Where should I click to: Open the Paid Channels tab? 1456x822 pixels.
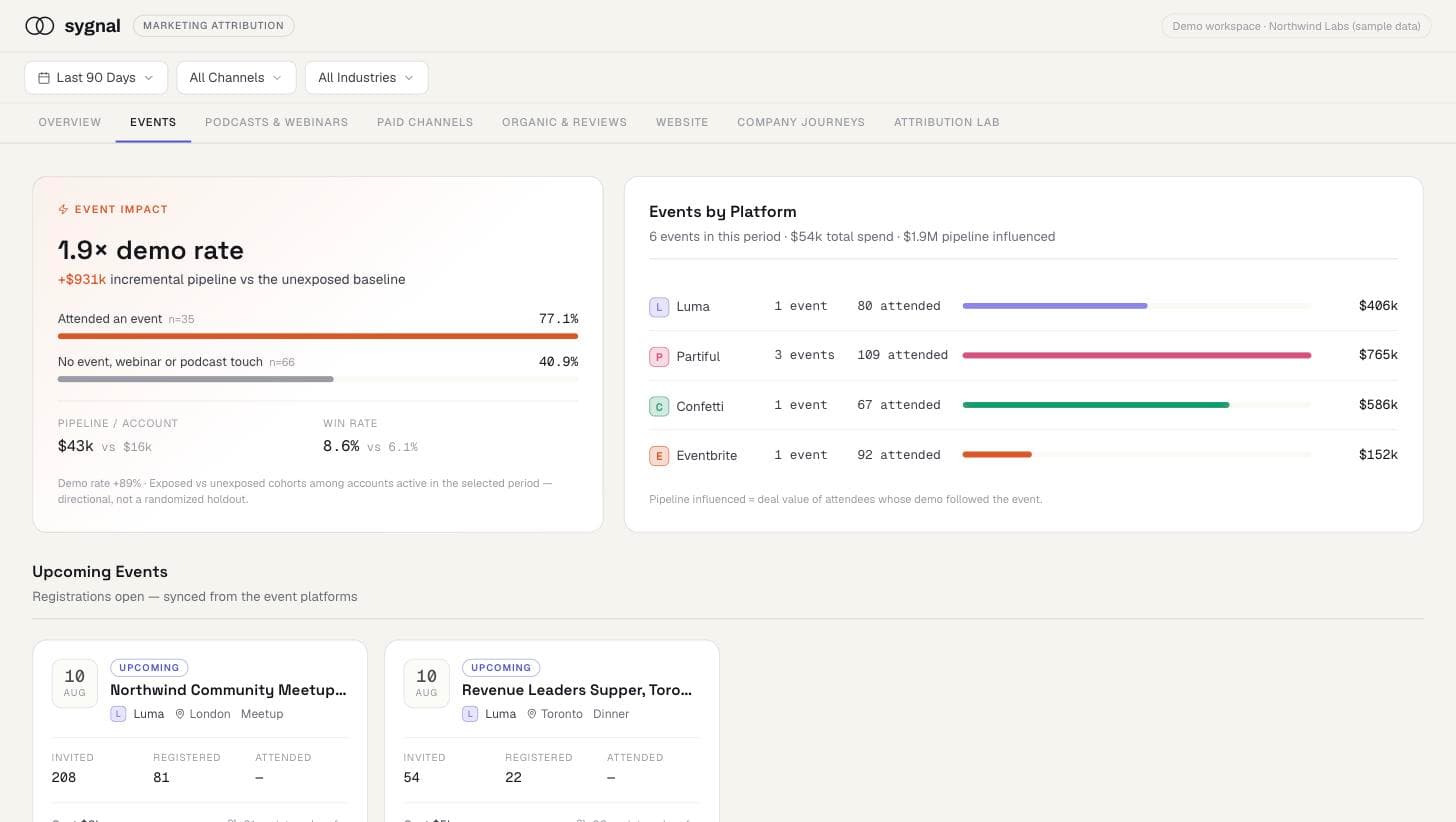point(425,122)
